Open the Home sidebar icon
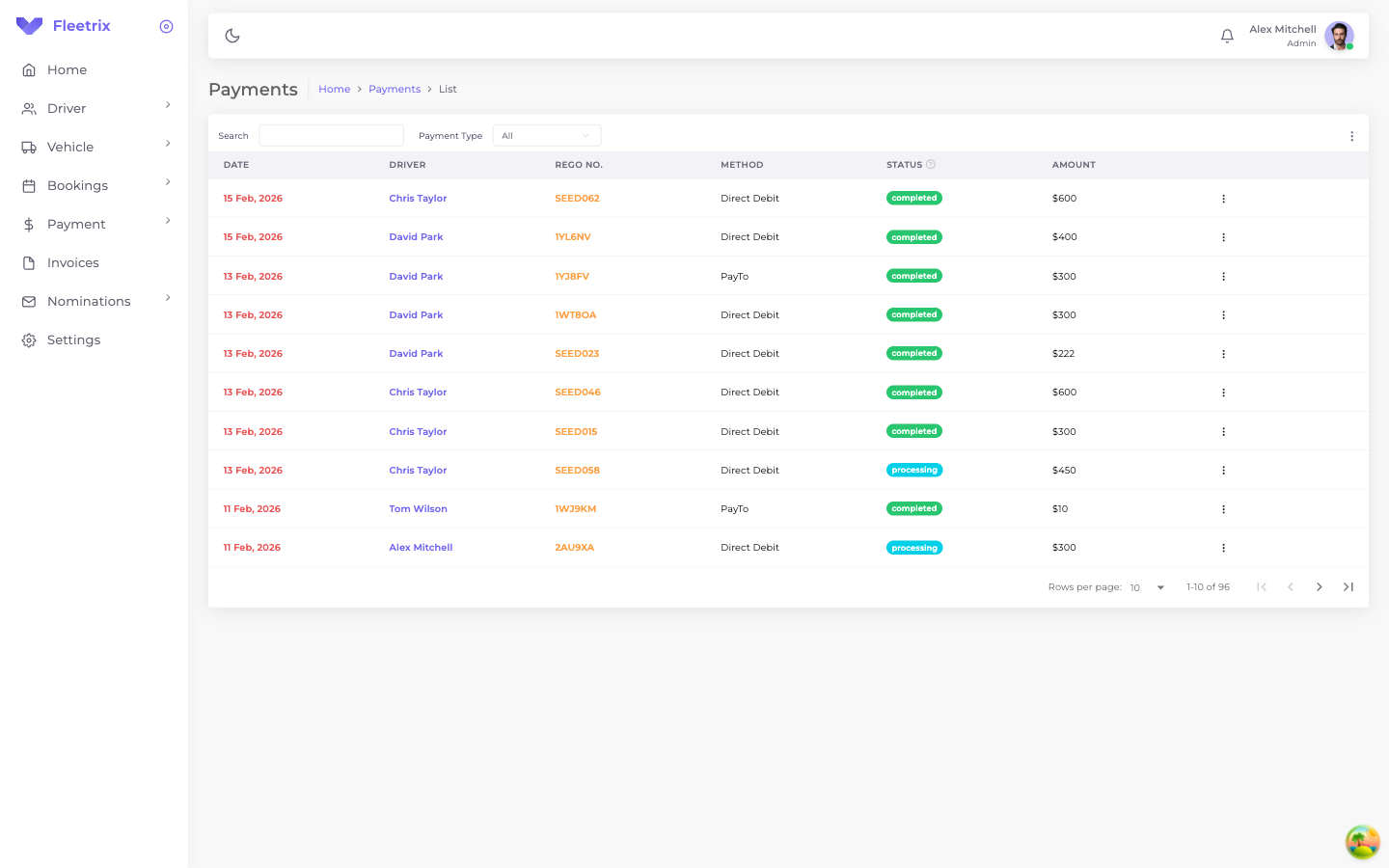The image size is (1389, 868). pyautogui.click(x=28, y=69)
